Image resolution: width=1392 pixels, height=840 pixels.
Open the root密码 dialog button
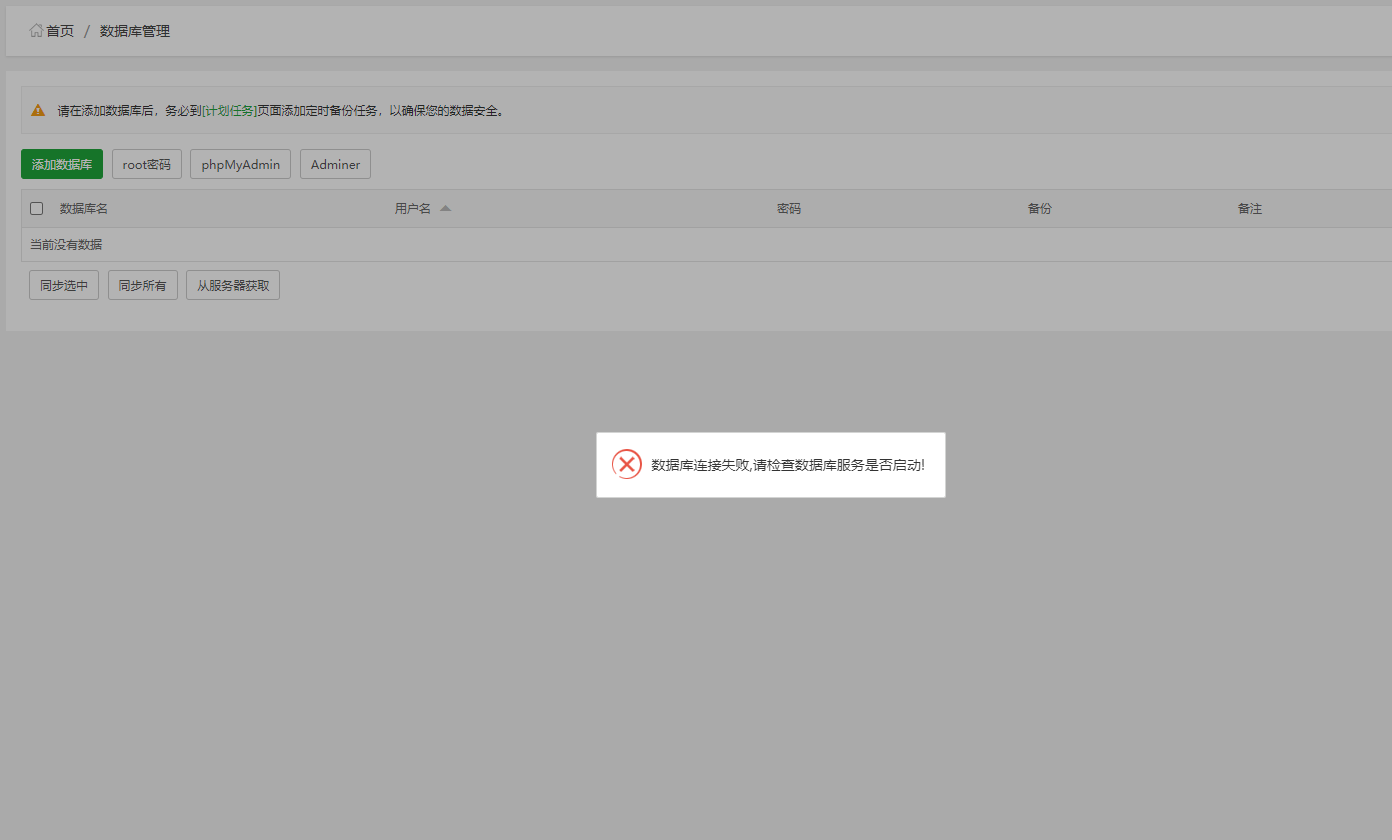(147, 164)
